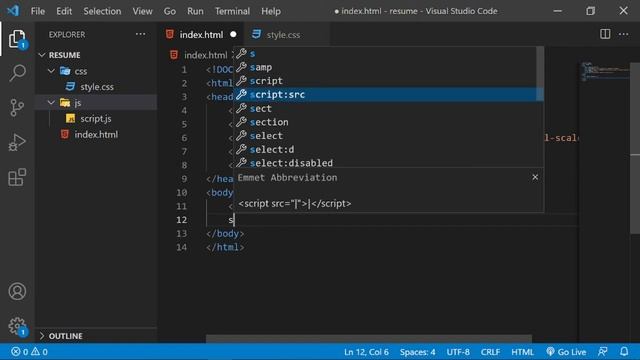Screen dimensions: 640x360
Task: Open the Accounts icon
Action: (17, 291)
